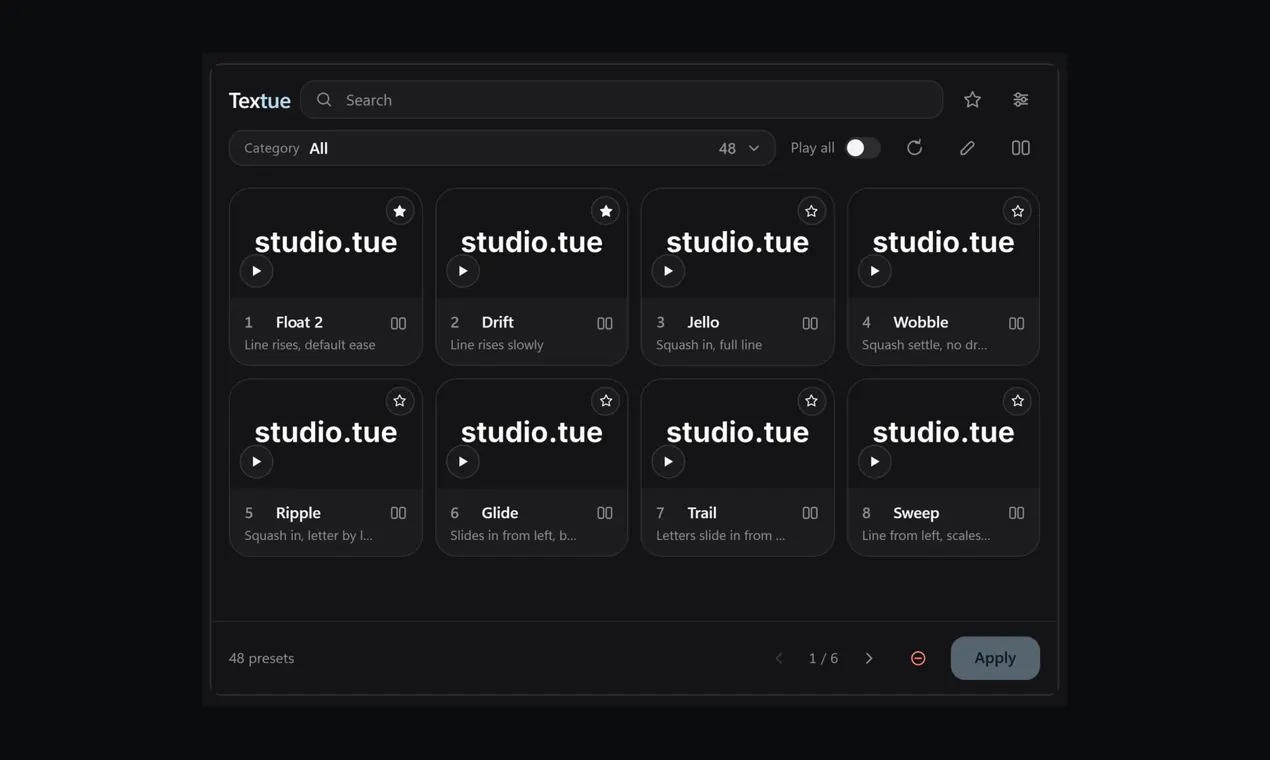Click the compare icon on the Jello card
Viewport: 1270px width, 760px height.
point(810,323)
